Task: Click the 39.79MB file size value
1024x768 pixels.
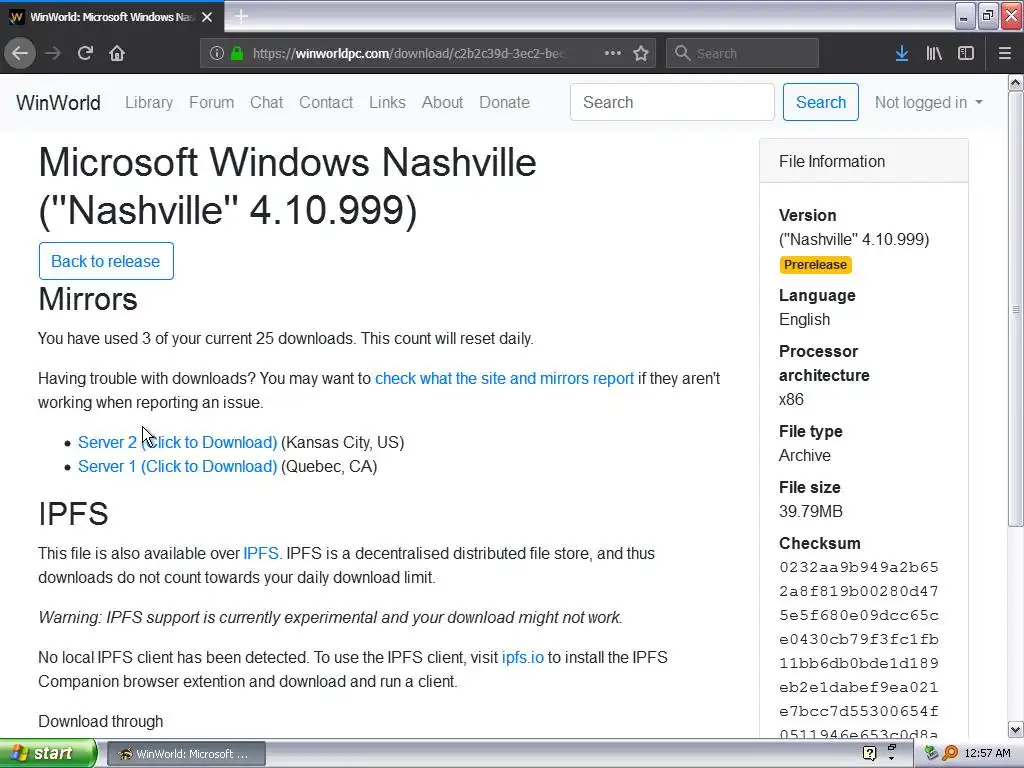Action: tap(810, 511)
